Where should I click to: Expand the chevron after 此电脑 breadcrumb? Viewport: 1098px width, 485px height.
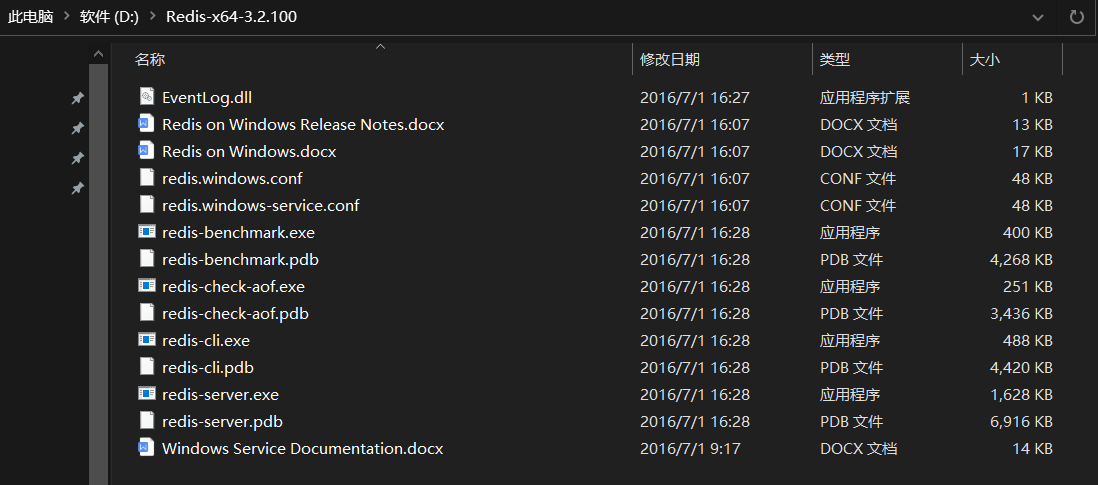click(x=63, y=17)
